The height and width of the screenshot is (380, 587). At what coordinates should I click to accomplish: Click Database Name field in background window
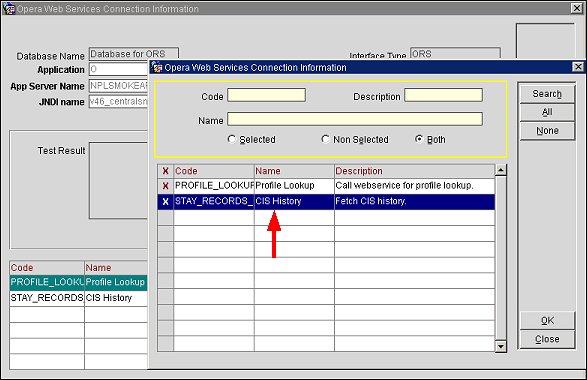(x=134, y=54)
